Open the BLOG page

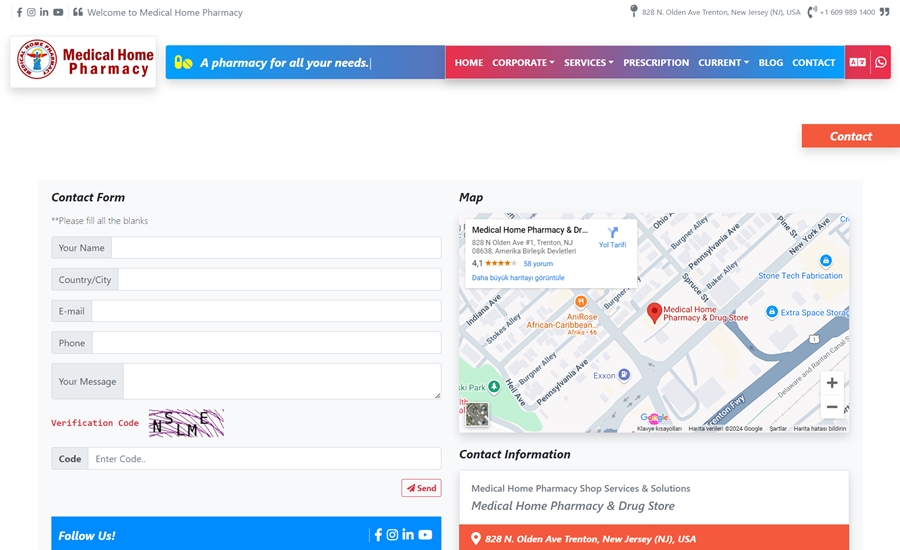tap(770, 62)
